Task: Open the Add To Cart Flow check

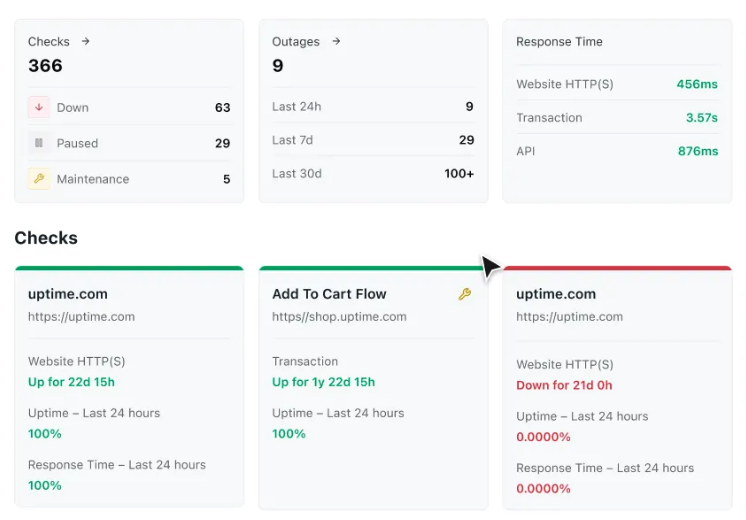Action: 329,294
